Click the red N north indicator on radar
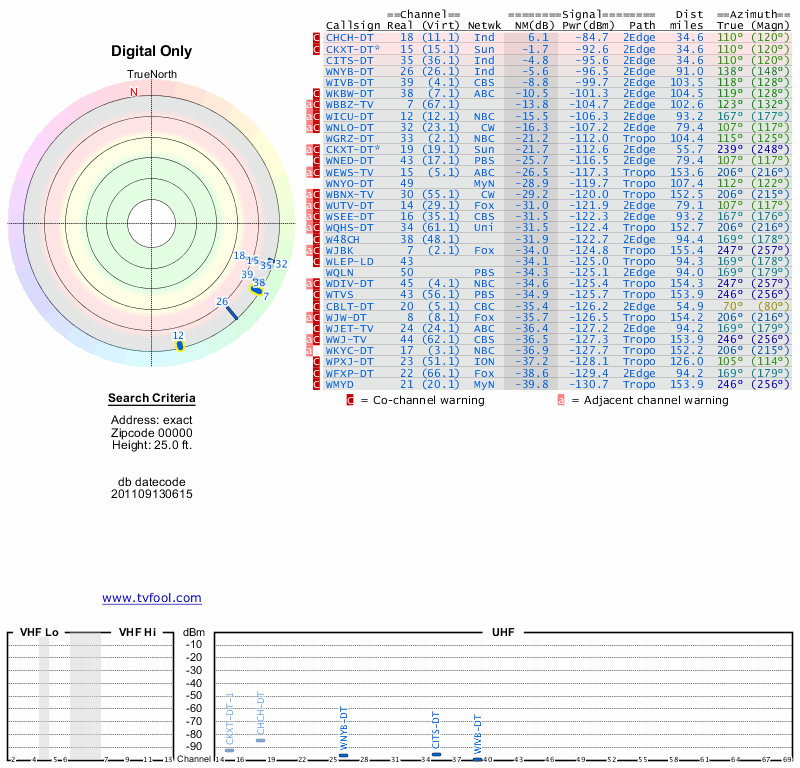Image resolution: width=800 pixels, height=768 pixels. tap(133, 92)
